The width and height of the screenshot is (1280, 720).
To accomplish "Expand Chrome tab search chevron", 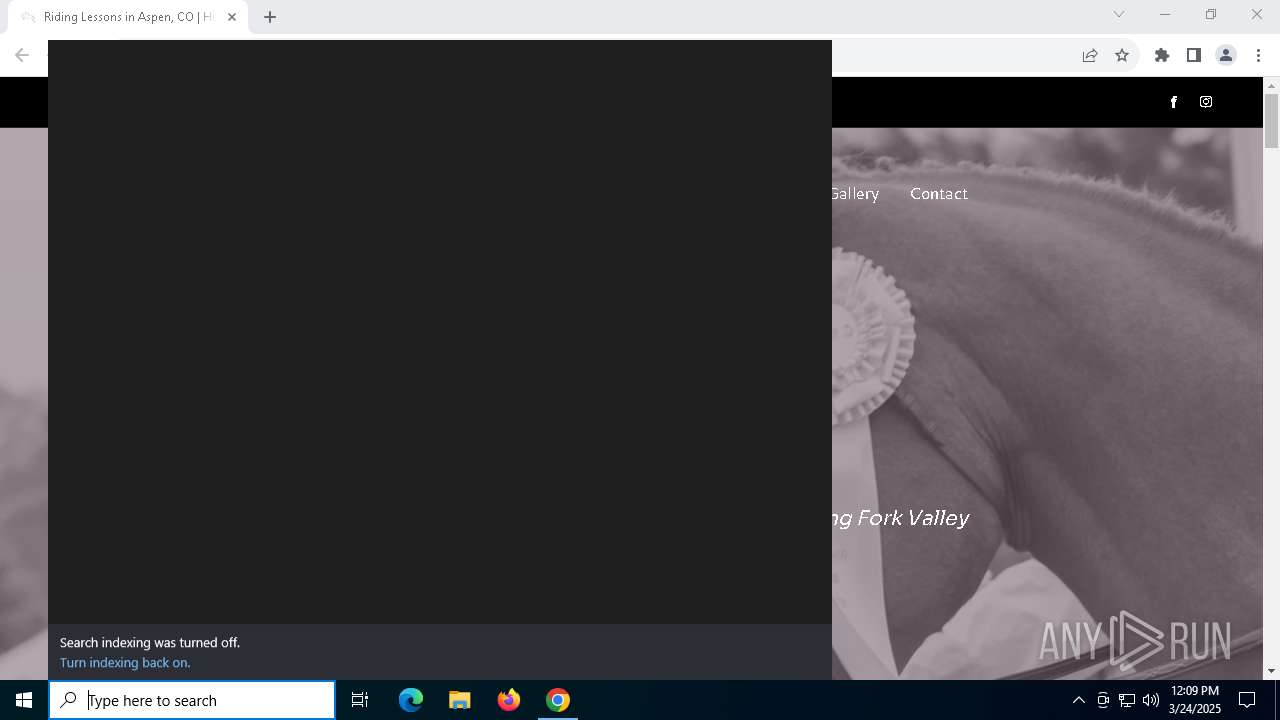I will [1119, 14].
